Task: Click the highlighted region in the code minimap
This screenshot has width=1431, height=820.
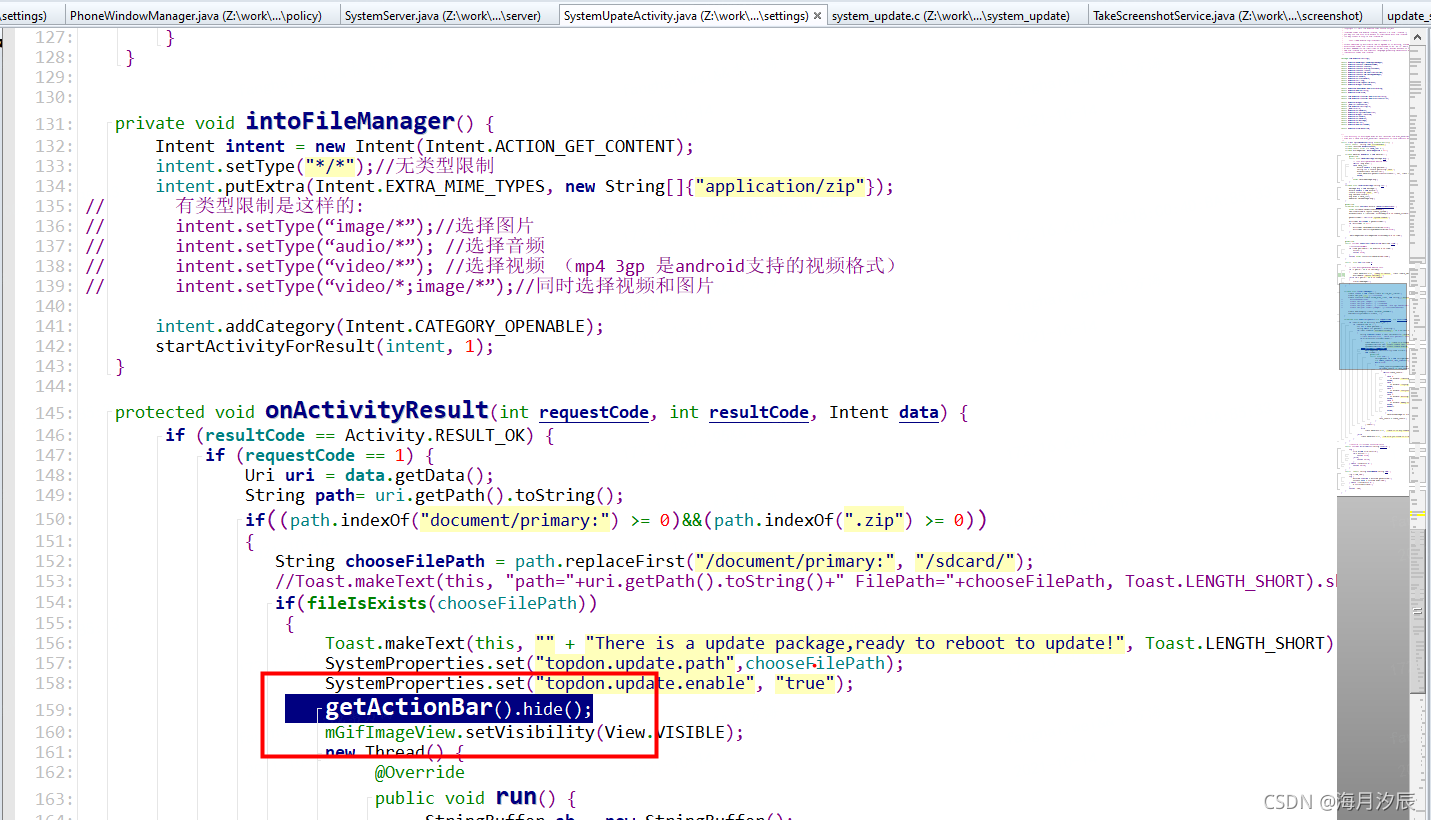Action: coord(1372,325)
